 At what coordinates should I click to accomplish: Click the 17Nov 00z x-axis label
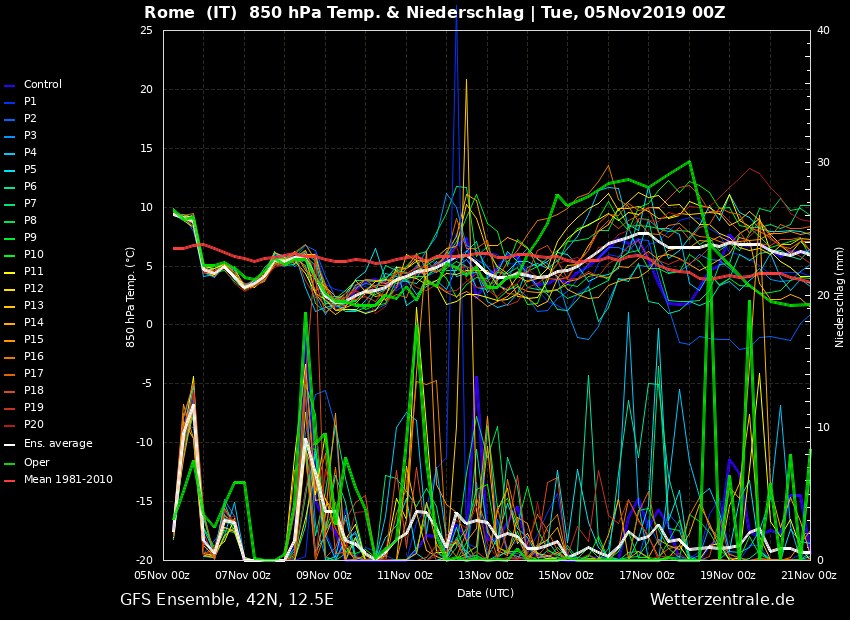[647, 575]
